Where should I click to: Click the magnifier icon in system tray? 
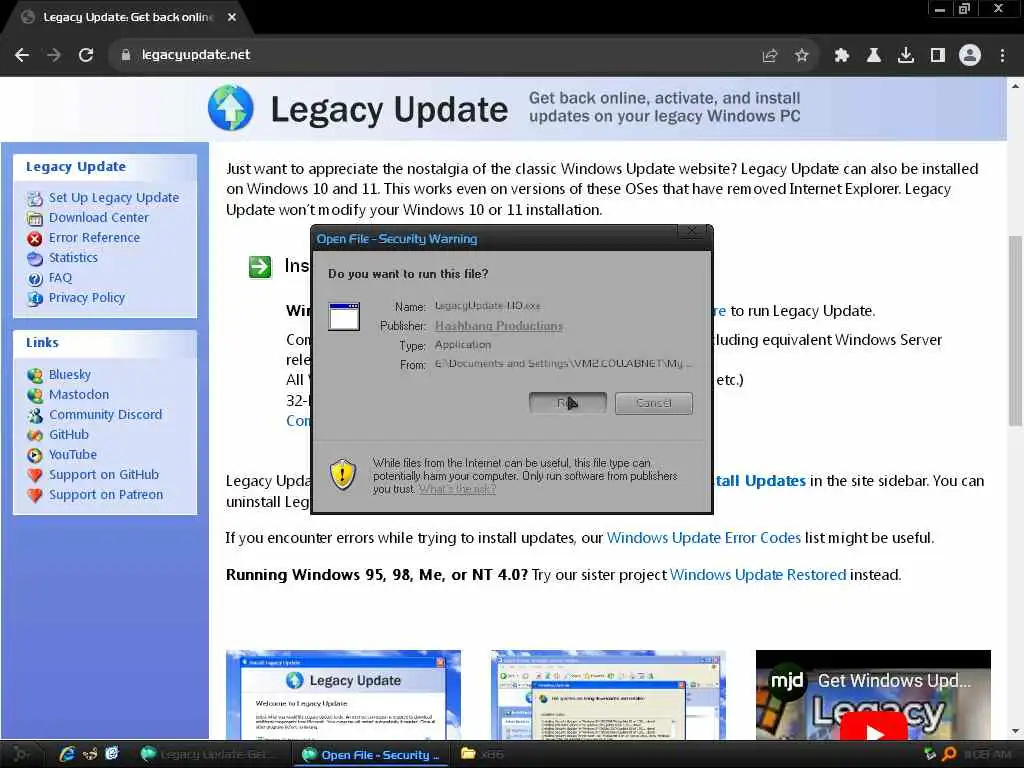949,755
